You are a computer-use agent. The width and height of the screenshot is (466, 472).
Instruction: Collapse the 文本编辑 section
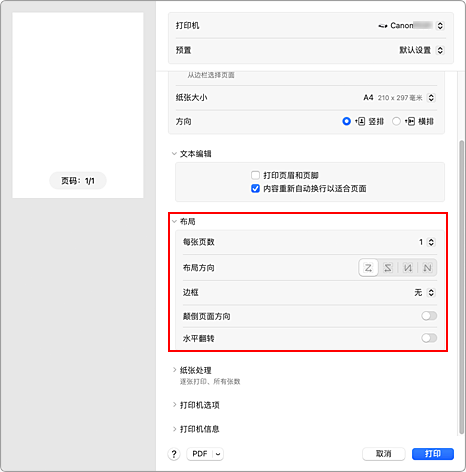(174, 154)
